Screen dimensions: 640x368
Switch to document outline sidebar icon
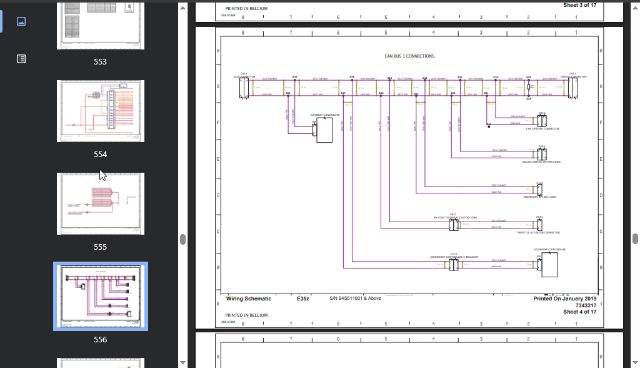coord(21,59)
